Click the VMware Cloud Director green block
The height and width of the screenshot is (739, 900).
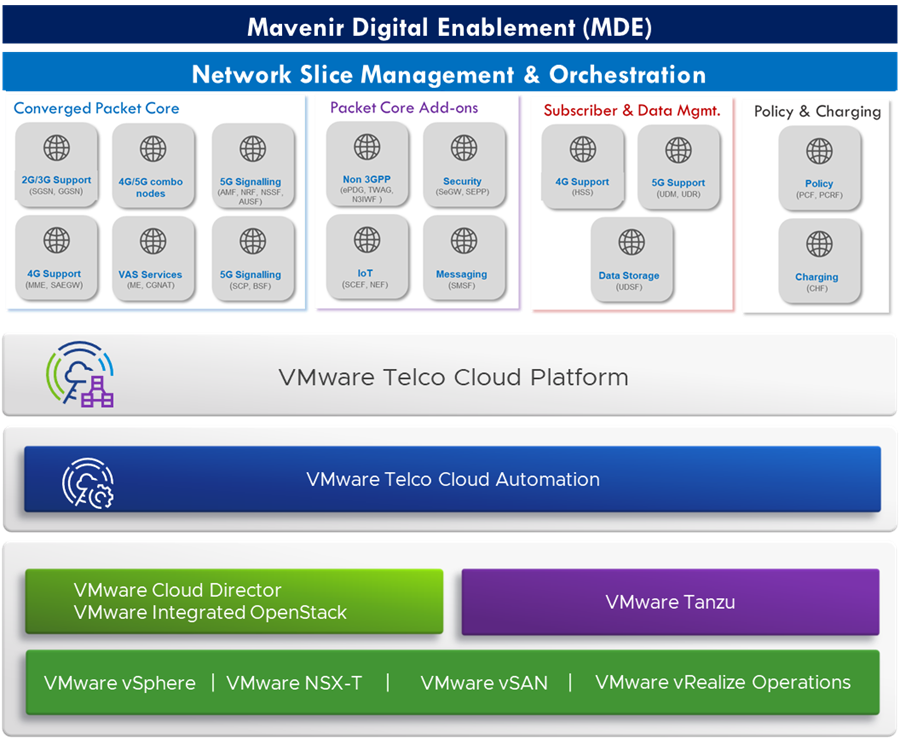pyautogui.click(x=234, y=601)
